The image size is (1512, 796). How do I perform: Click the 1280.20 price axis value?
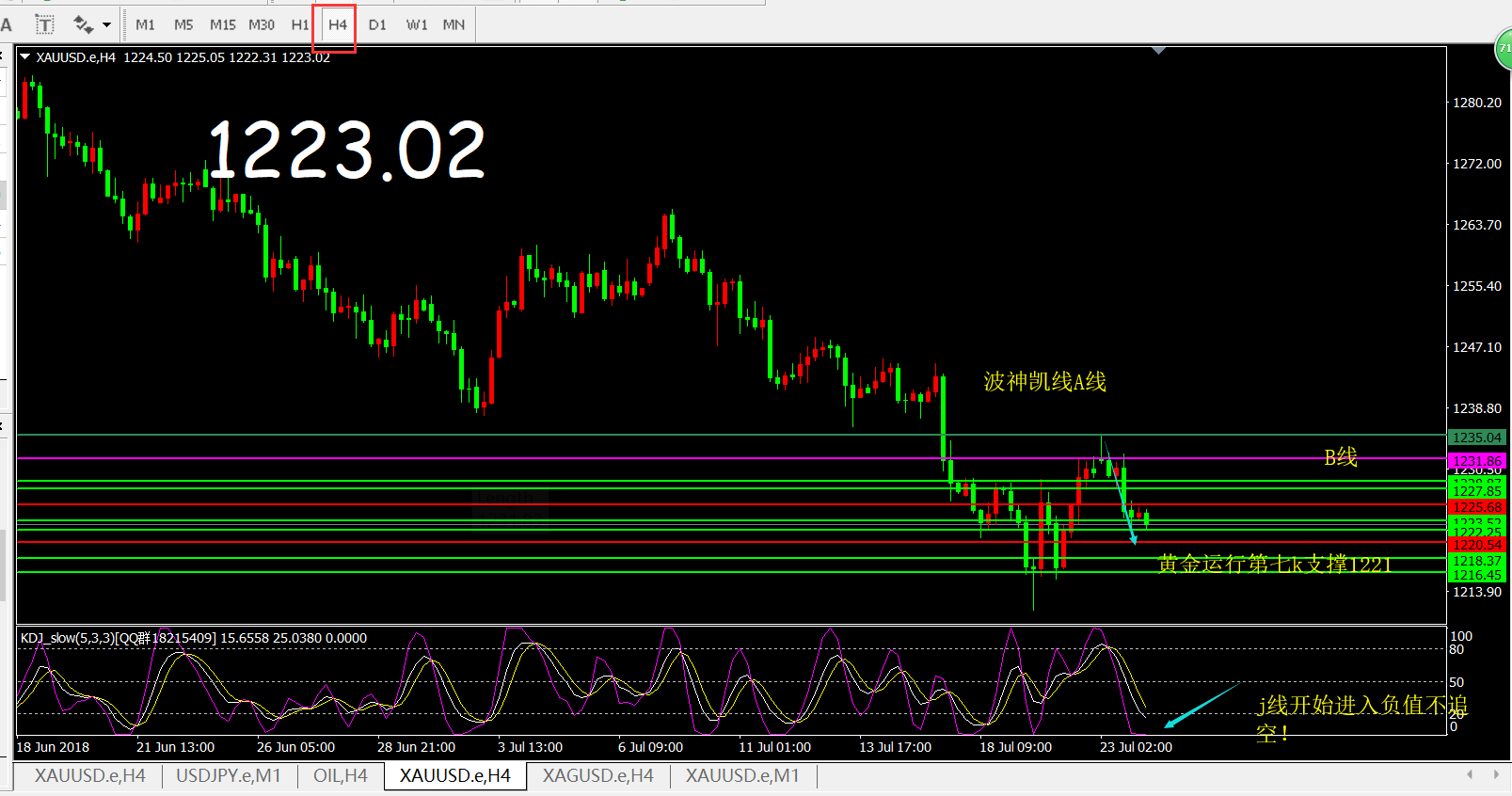[1477, 103]
